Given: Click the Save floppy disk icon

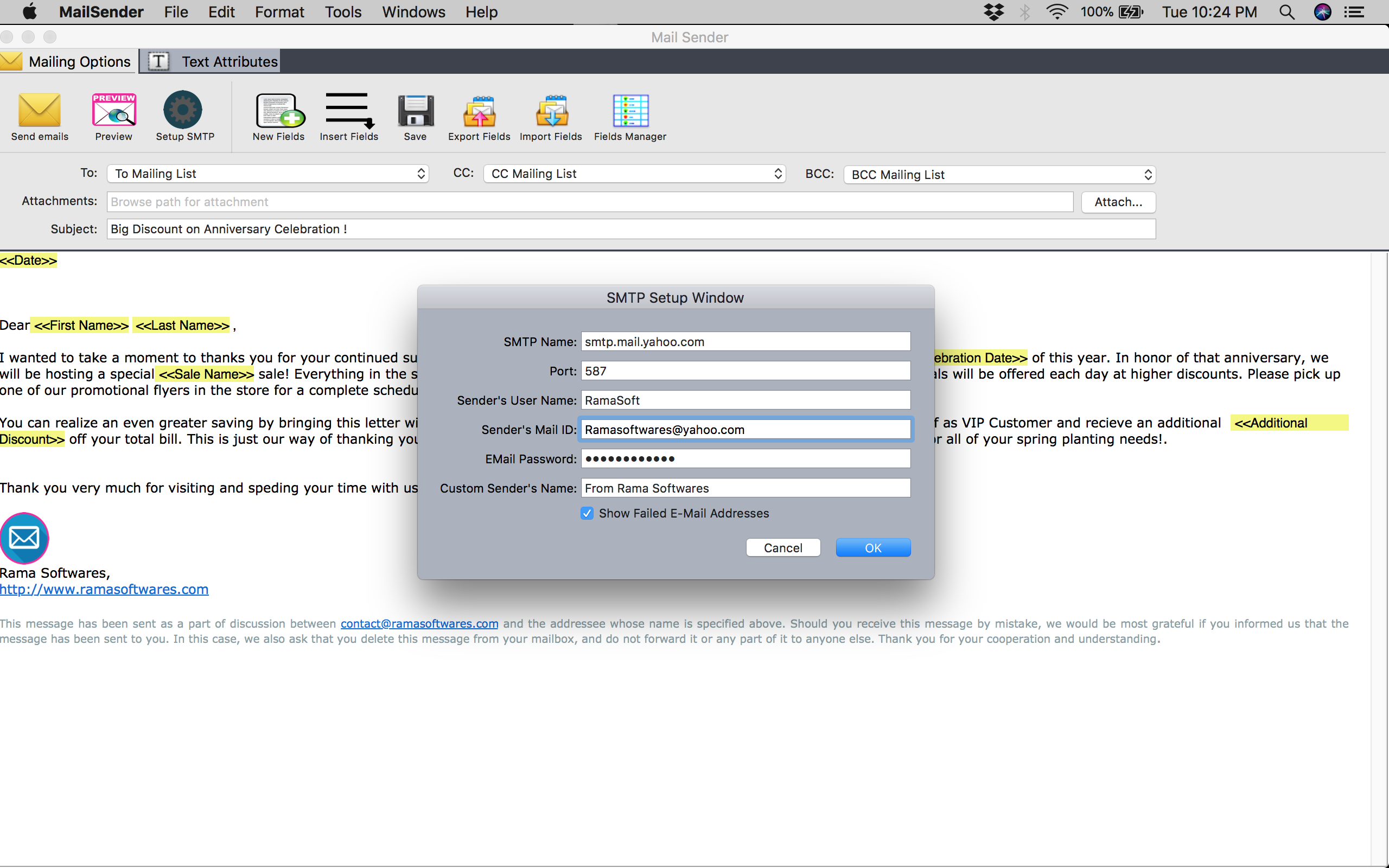Looking at the screenshot, I should point(416,110).
